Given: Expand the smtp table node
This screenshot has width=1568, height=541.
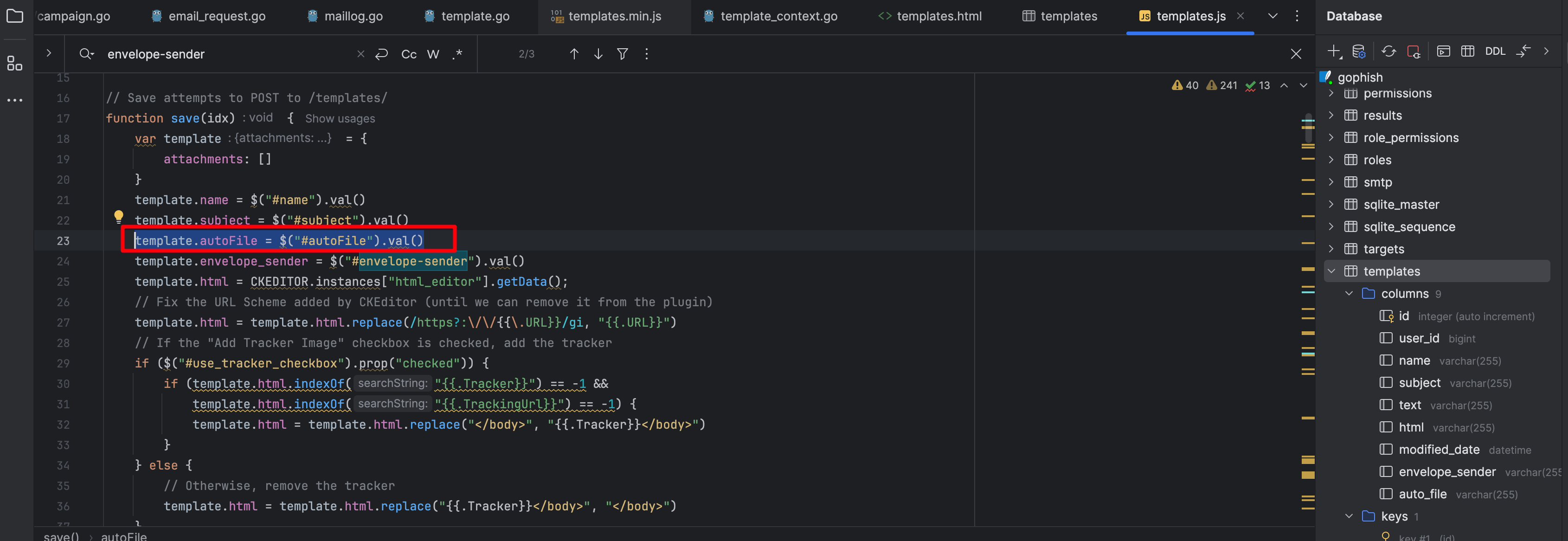Looking at the screenshot, I should click(x=1331, y=182).
